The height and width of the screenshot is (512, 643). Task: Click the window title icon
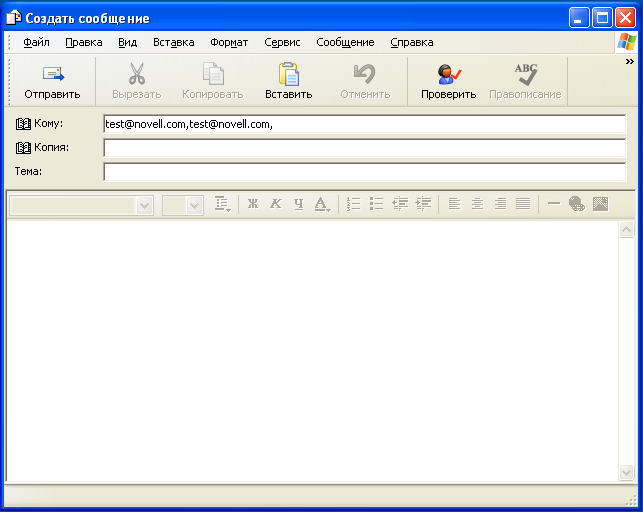coord(13,18)
